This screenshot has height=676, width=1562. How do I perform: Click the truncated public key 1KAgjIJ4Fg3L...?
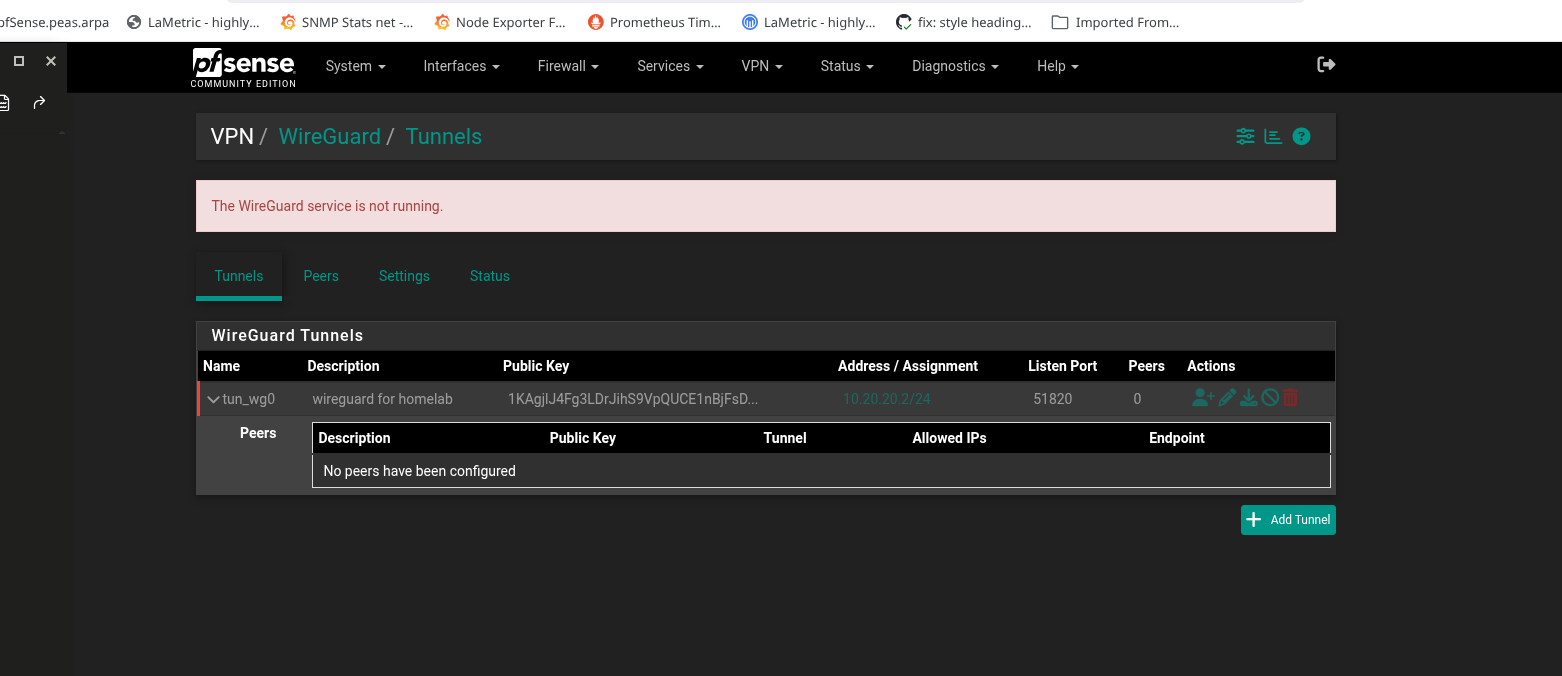633,399
